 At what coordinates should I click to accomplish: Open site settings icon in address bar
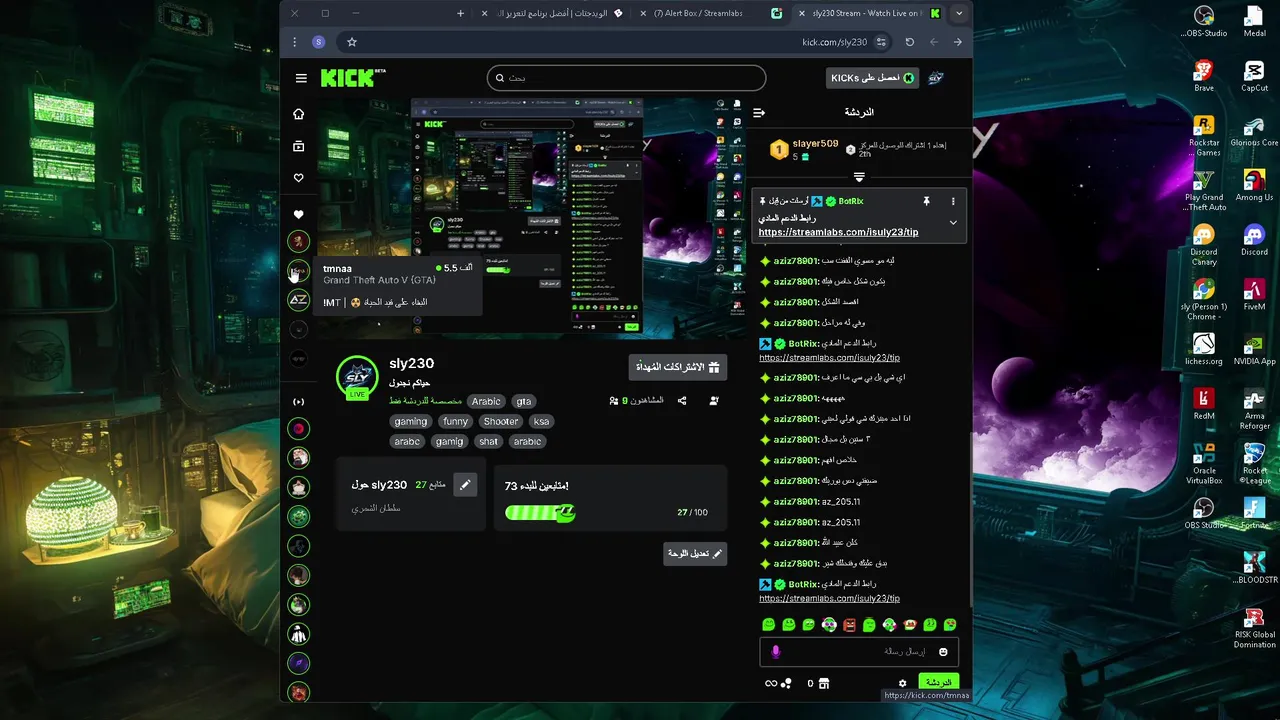tap(881, 42)
